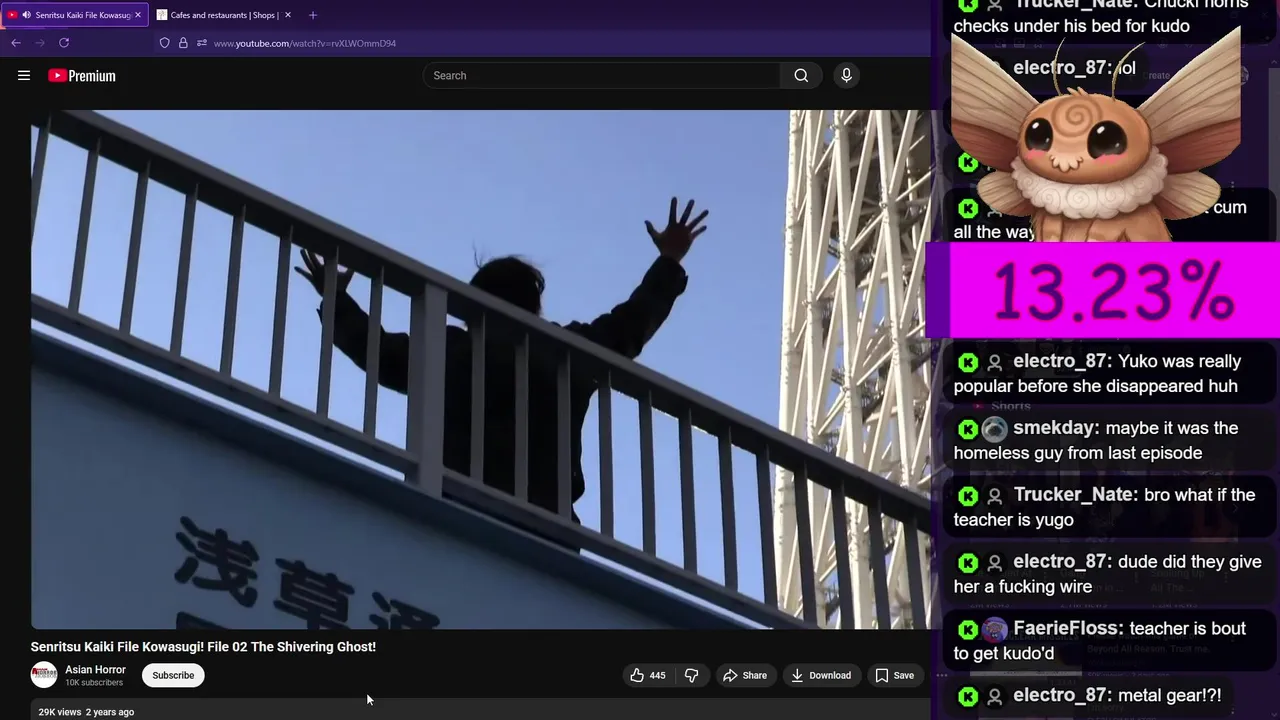The height and width of the screenshot is (720, 1280).
Task: Click the video title Senritsu Kaiki File Kowasugi
Action: 203,647
